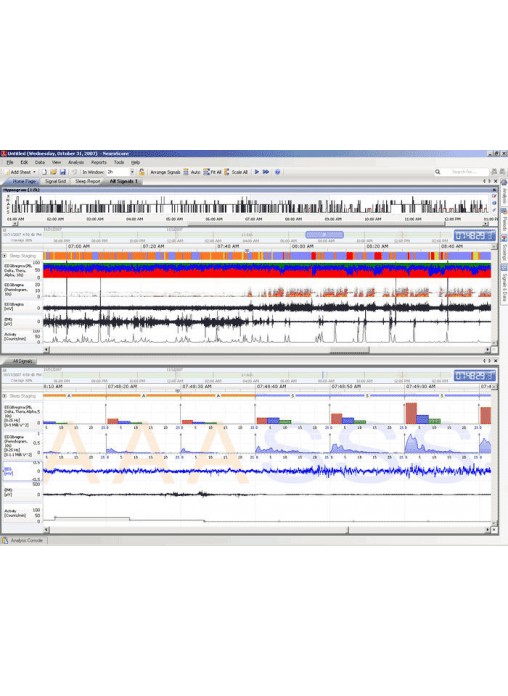Click the fast-forward playback icon
The image size is (508, 696).
[266, 172]
